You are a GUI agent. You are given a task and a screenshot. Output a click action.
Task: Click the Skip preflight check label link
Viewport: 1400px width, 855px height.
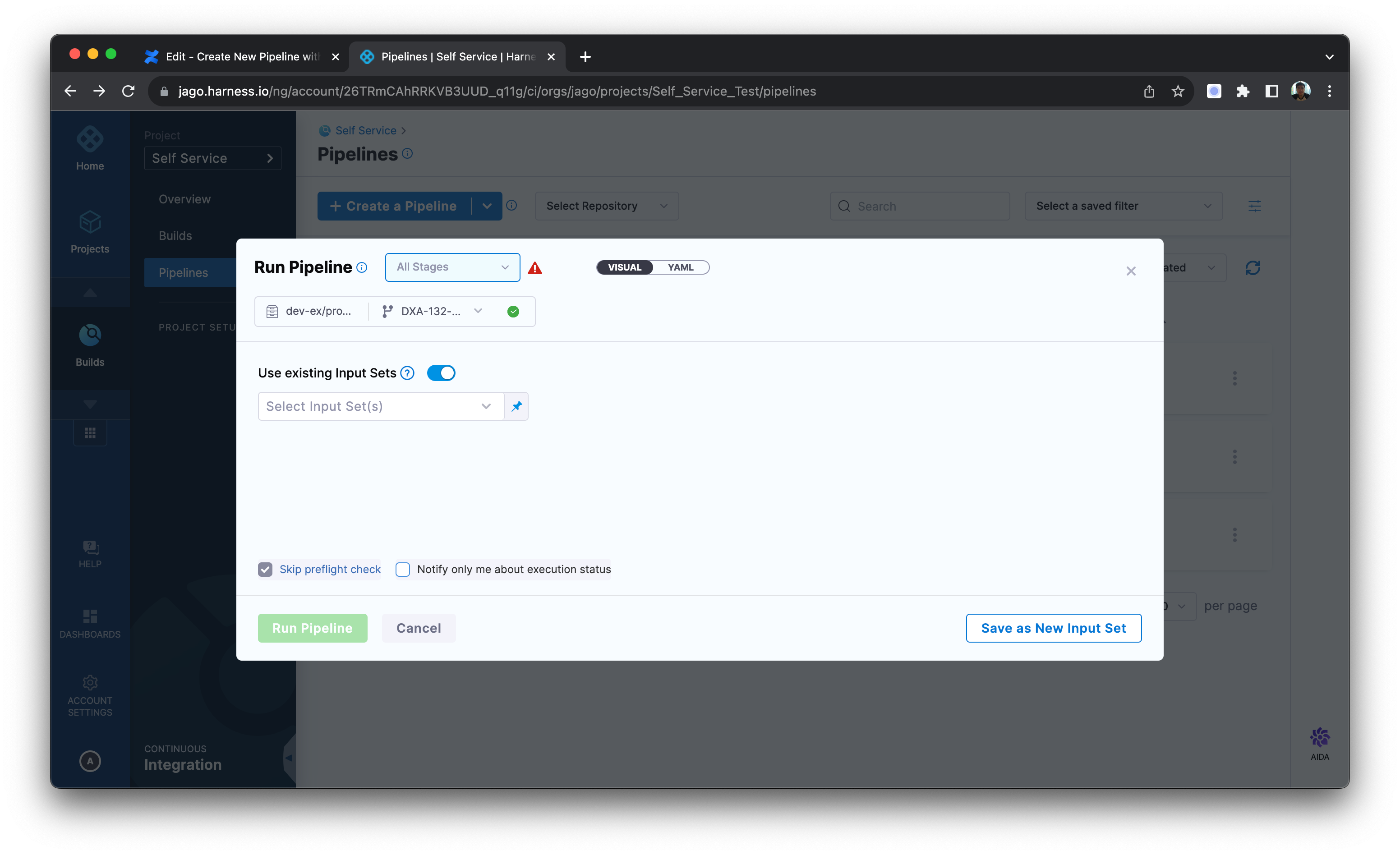point(330,569)
